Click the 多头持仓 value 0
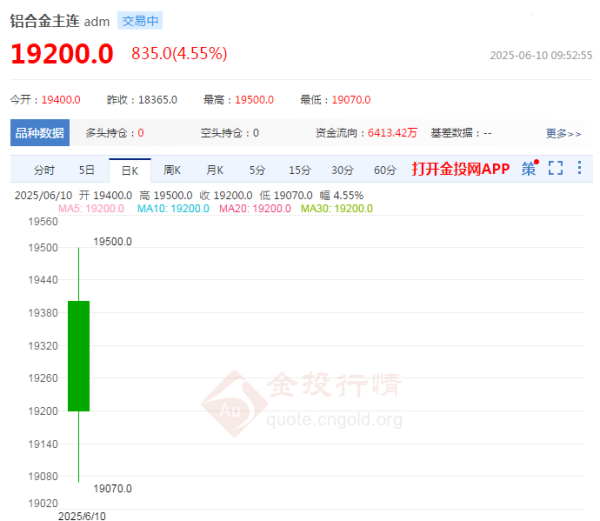 coord(141,133)
